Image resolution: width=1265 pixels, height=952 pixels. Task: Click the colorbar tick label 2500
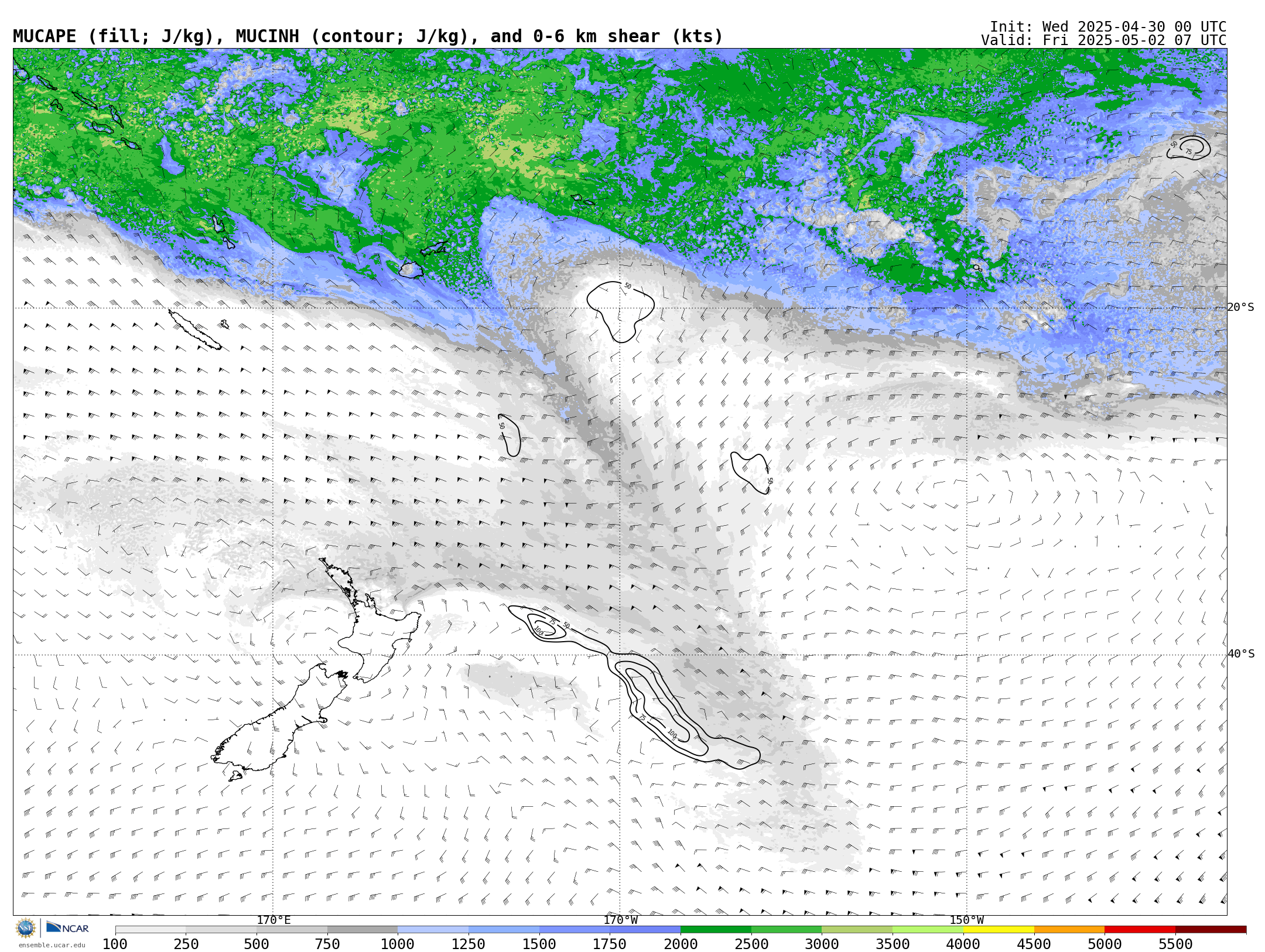751,944
